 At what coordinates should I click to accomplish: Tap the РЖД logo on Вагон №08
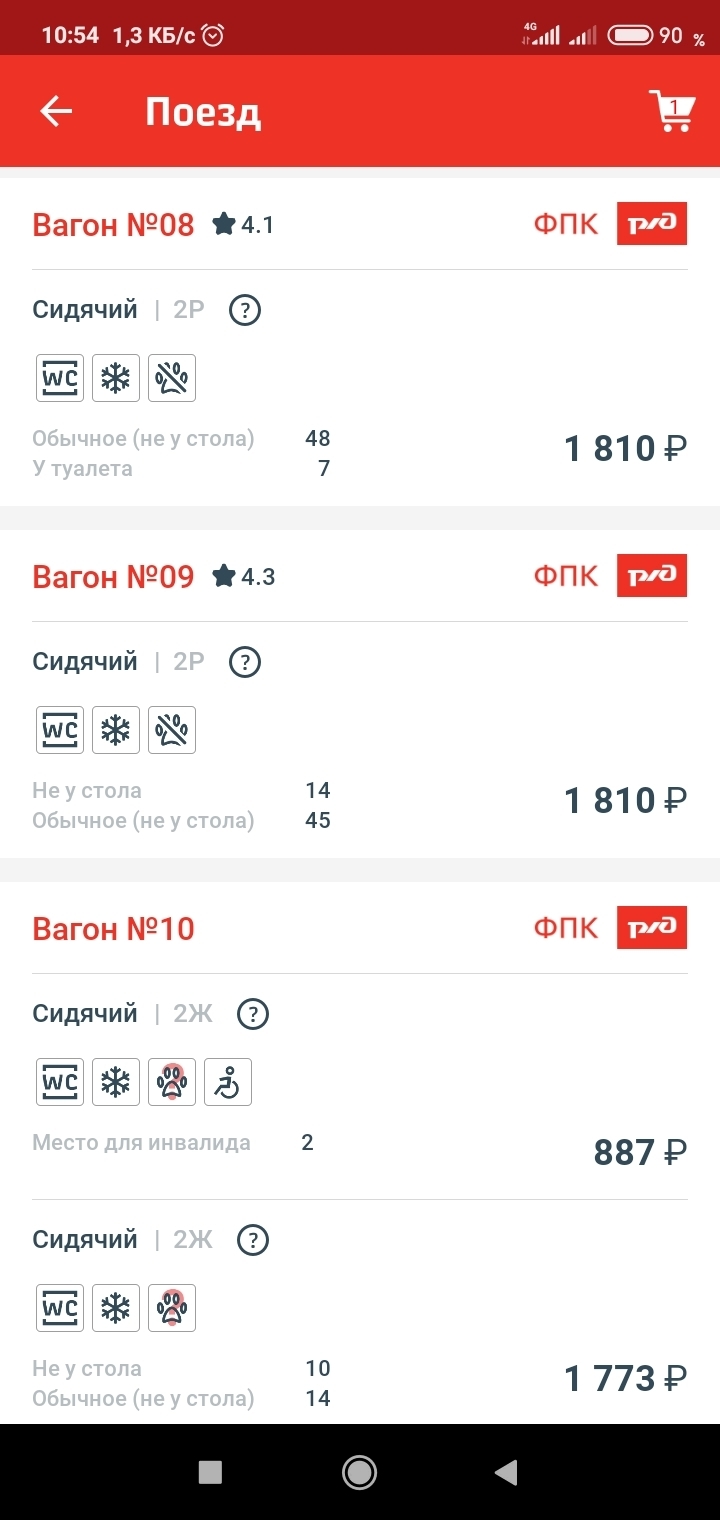pyautogui.click(x=651, y=224)
